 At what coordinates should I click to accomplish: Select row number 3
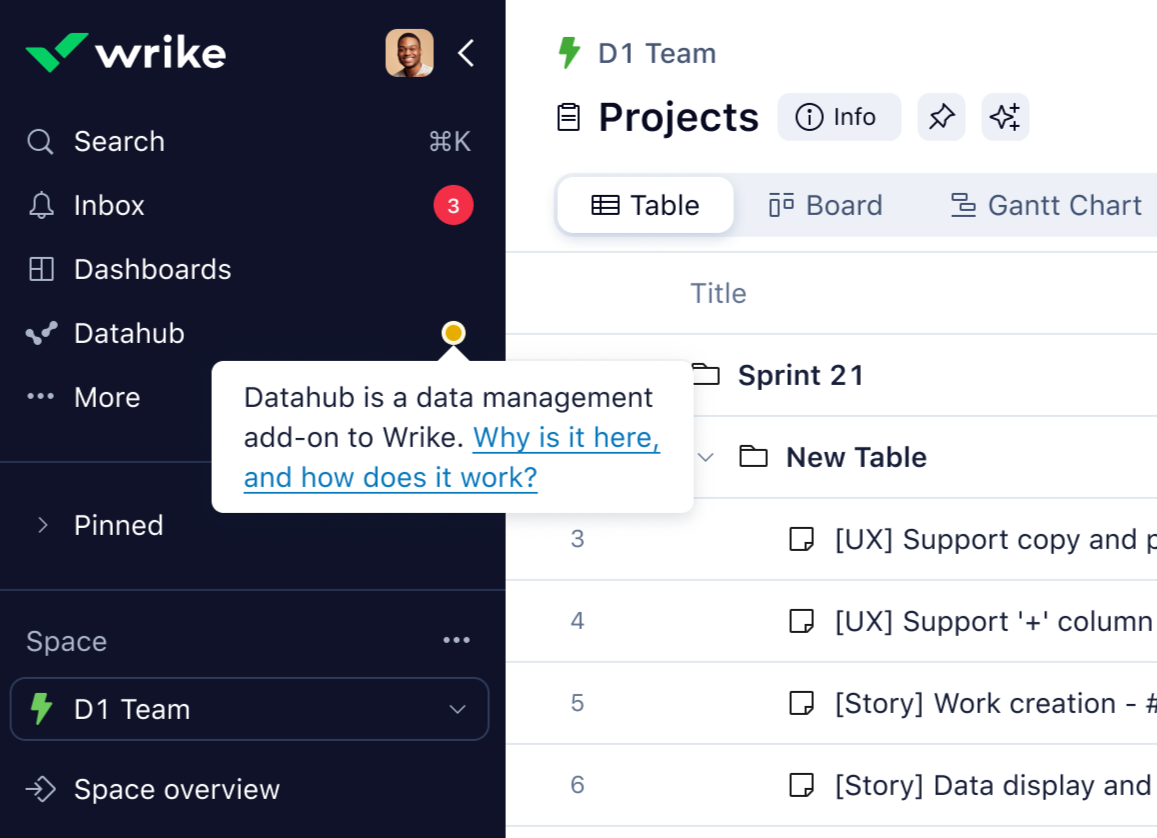(577, 539)
